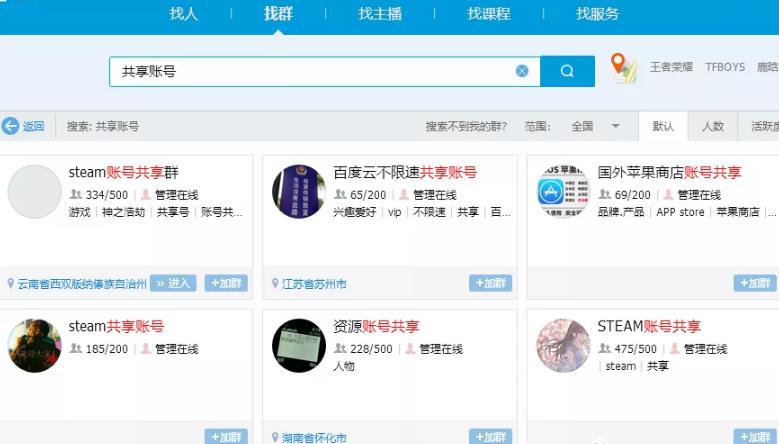Sort results by 人数
The height and width of the screenshot is (444, 779).
click(x=712, y=126)
